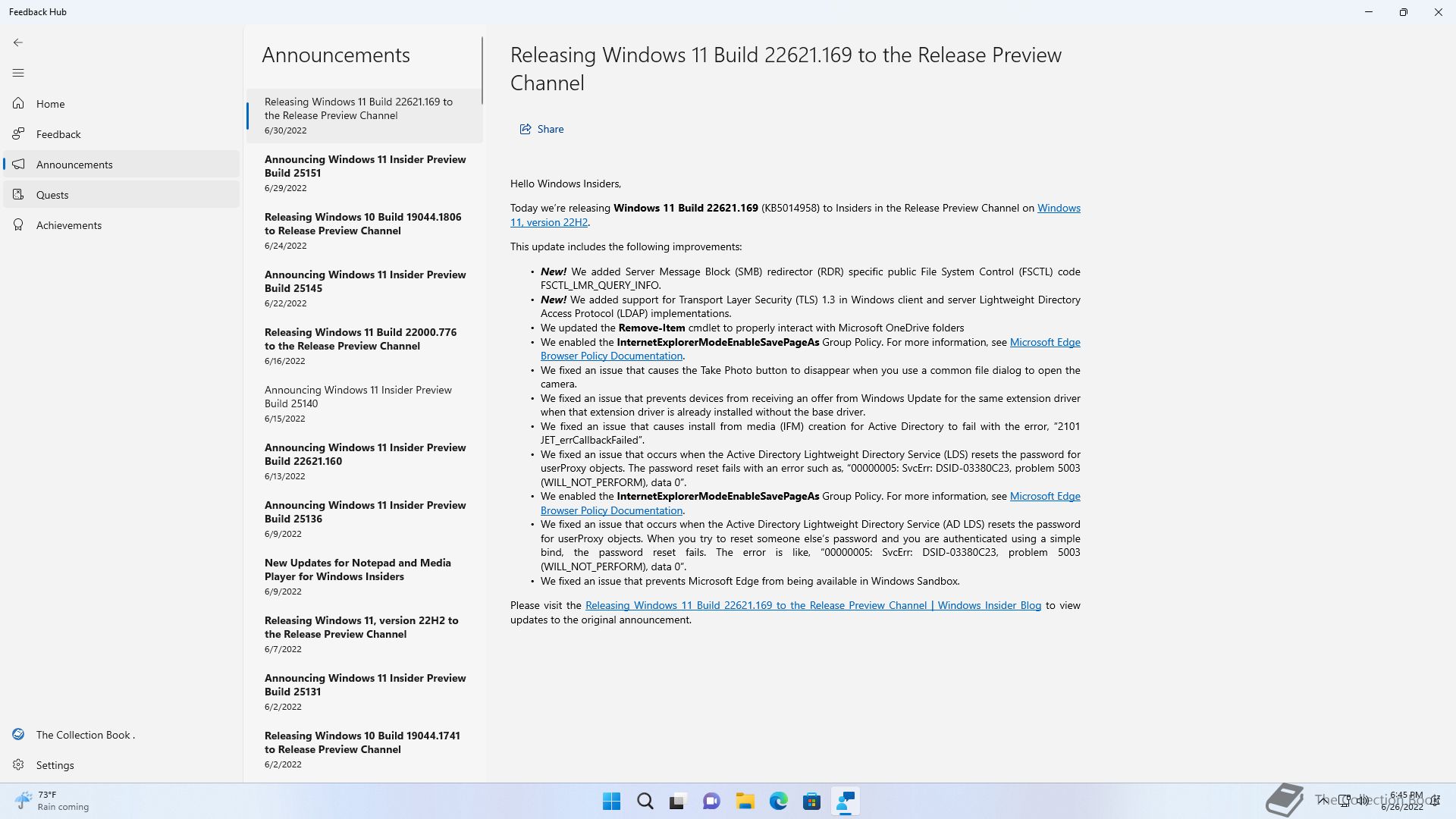The height and width of the screenshot is (819, 1456).
Task: Toggle the hamburger navigation menu
Action: coord(18,73)
